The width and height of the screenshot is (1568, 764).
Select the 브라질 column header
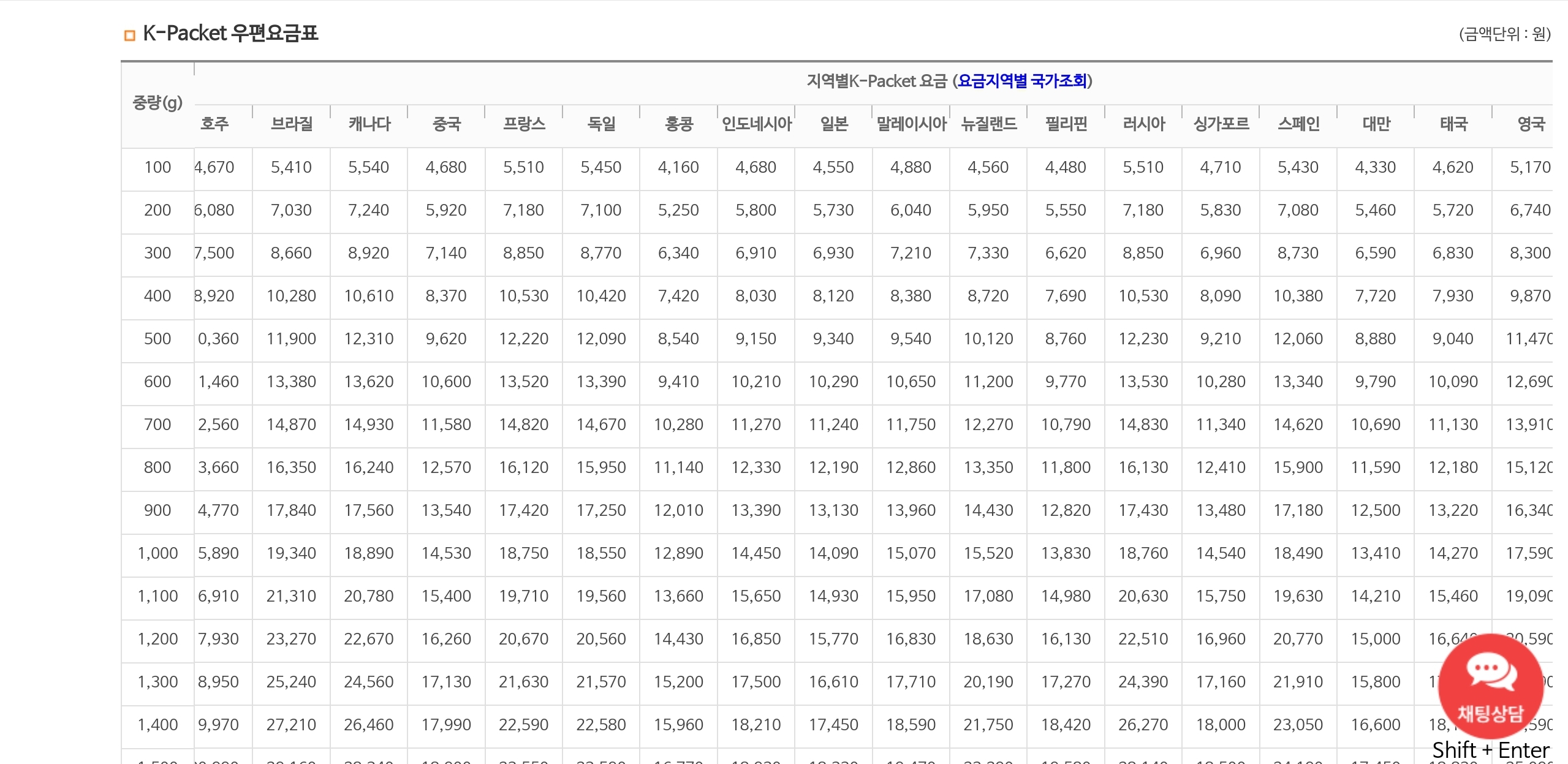click(292, 124)
